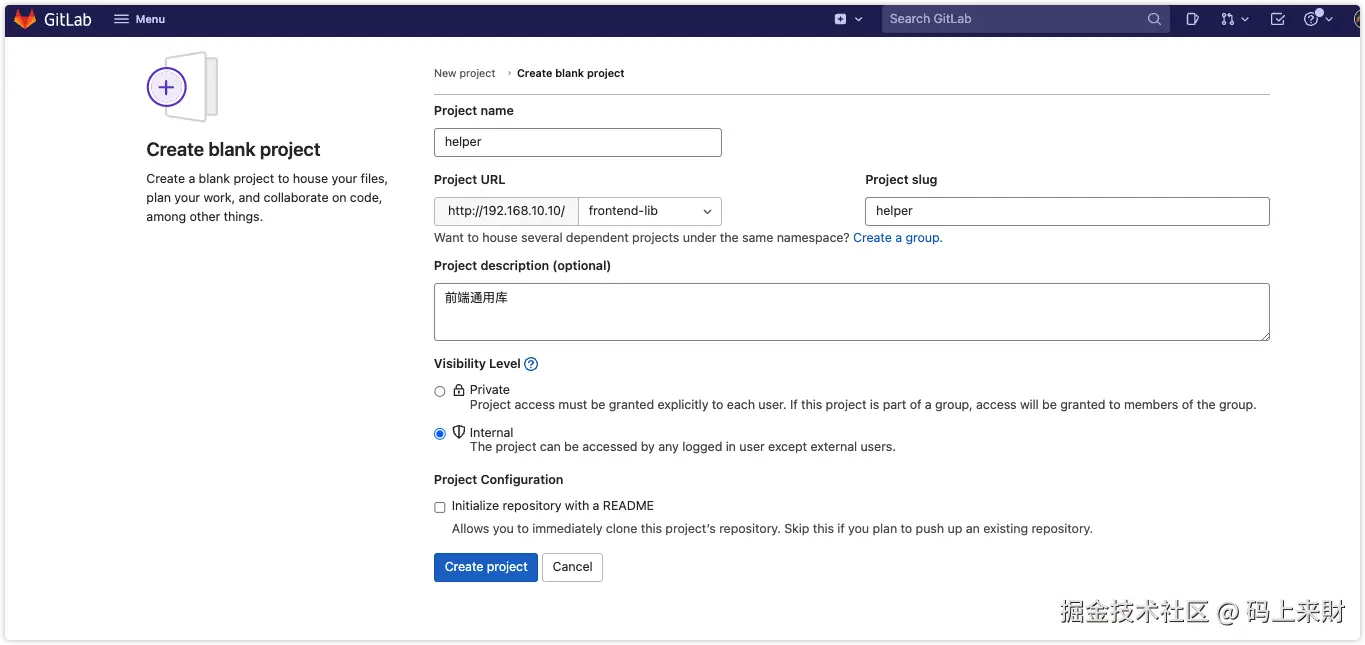Click the GitLab fox logo
The width and height of the screenshot is (1365, 645).
click(25, 19)
